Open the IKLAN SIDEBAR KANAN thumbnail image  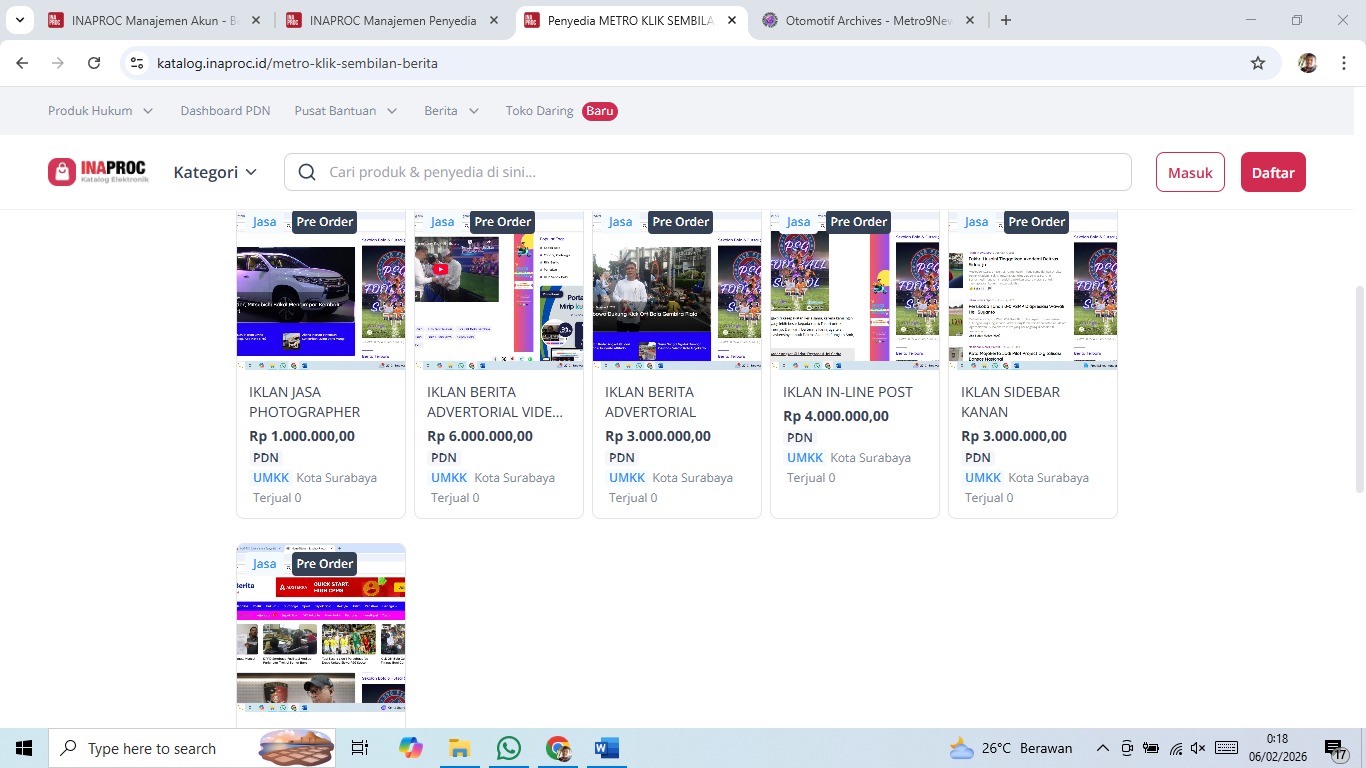[1033, 291]
